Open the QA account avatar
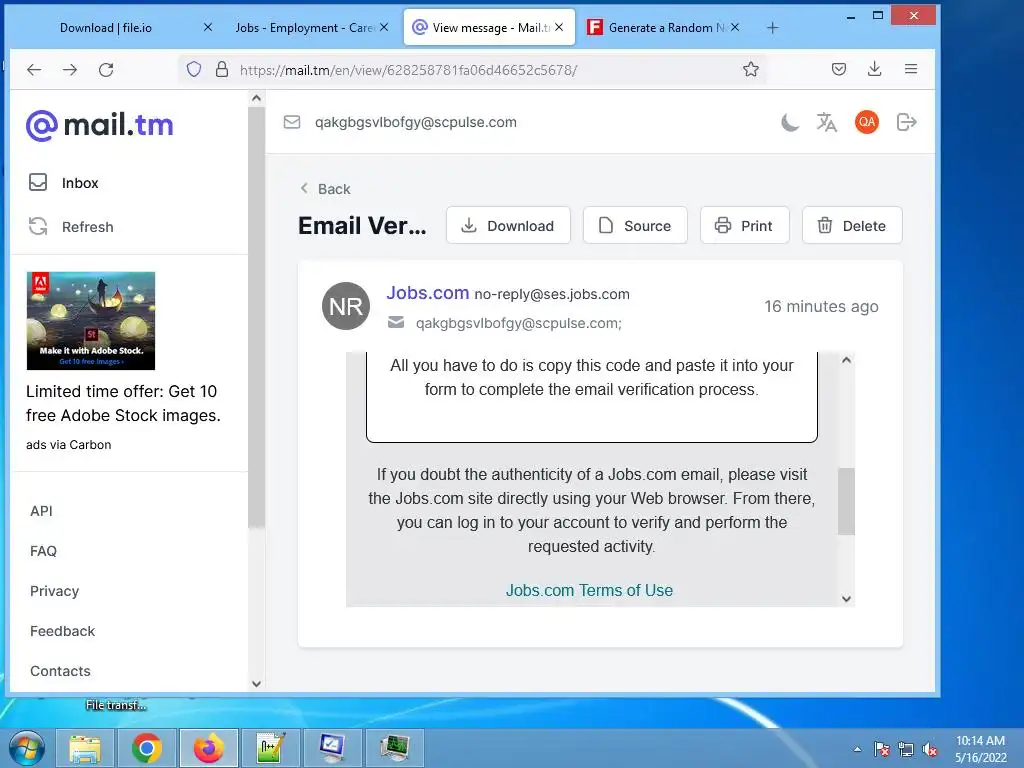This screenshot has height=768, width=1024. point(867,122)
